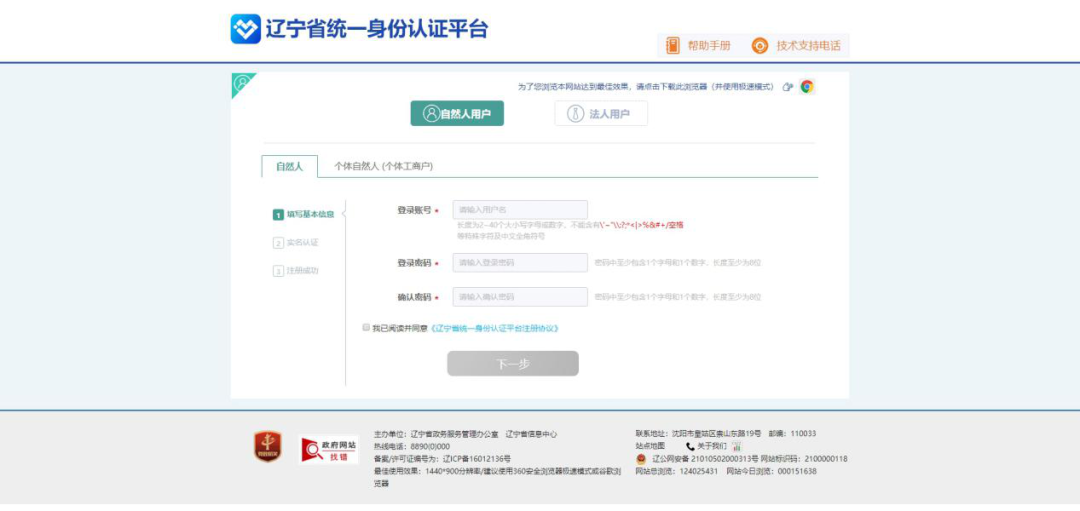Open the 辽宁省统一身份认证平台注册协议 link
Image resolution: width=1080 pixels, height=511 pixels.
pos(494,328)
